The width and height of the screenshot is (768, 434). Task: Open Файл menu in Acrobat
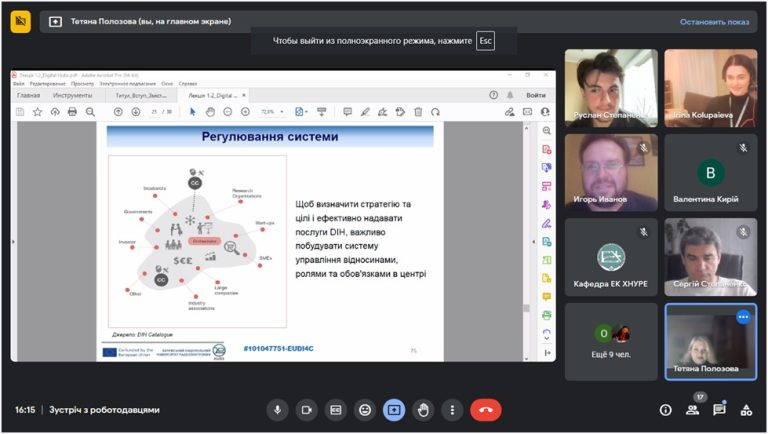coord(19,84)
